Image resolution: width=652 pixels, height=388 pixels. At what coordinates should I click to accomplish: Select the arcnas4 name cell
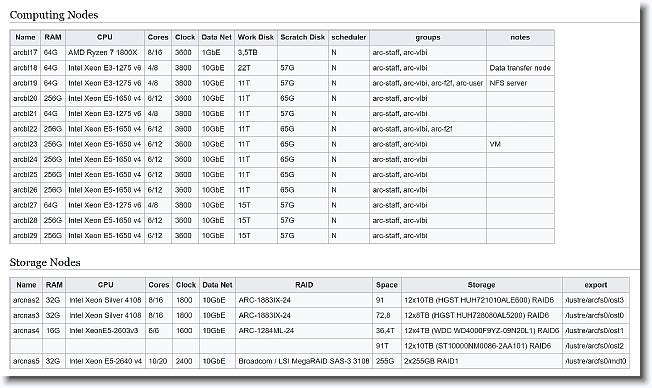(x=26, y=331)
